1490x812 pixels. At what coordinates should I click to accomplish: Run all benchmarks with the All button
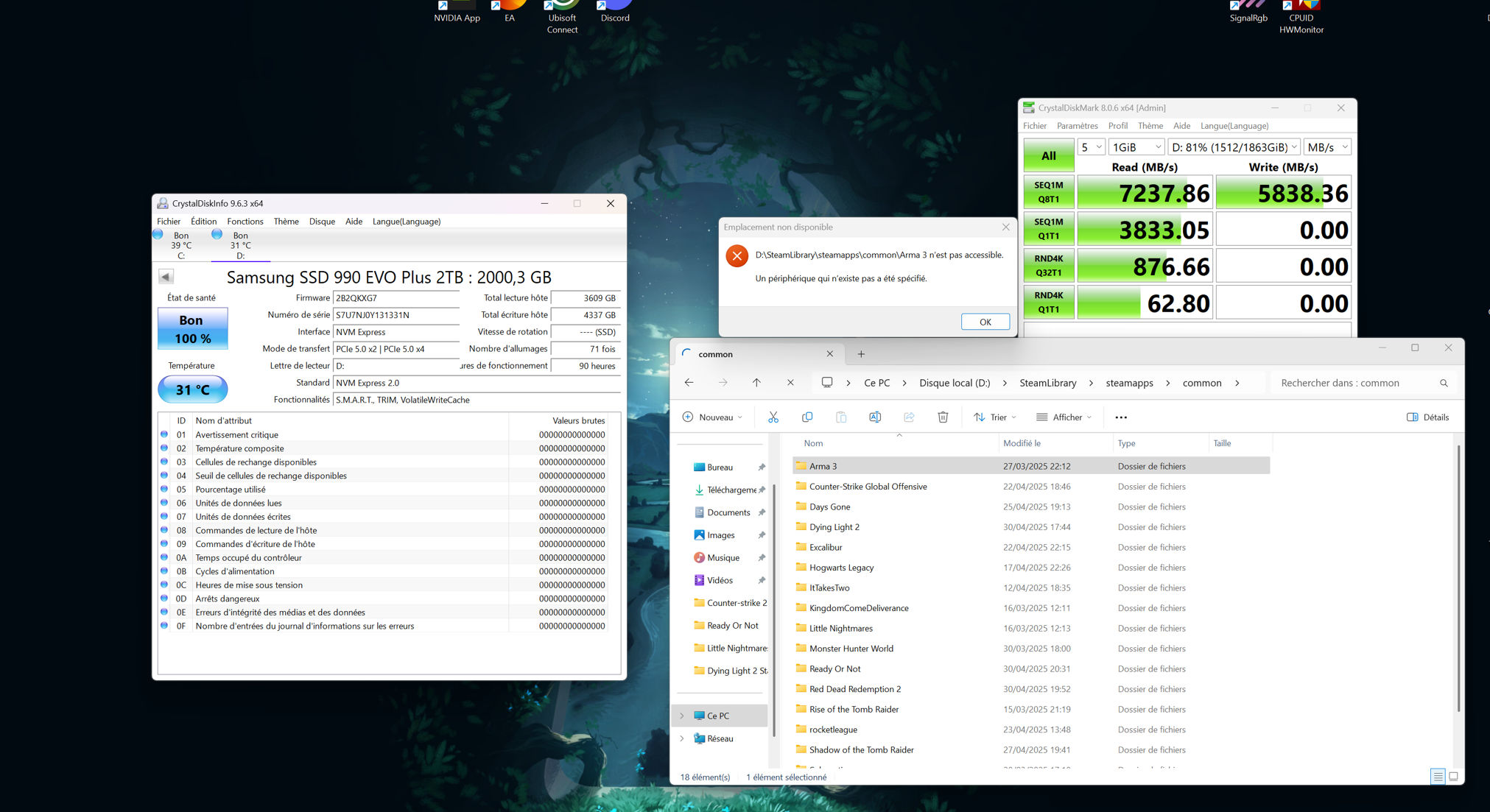click(1048, 155)
